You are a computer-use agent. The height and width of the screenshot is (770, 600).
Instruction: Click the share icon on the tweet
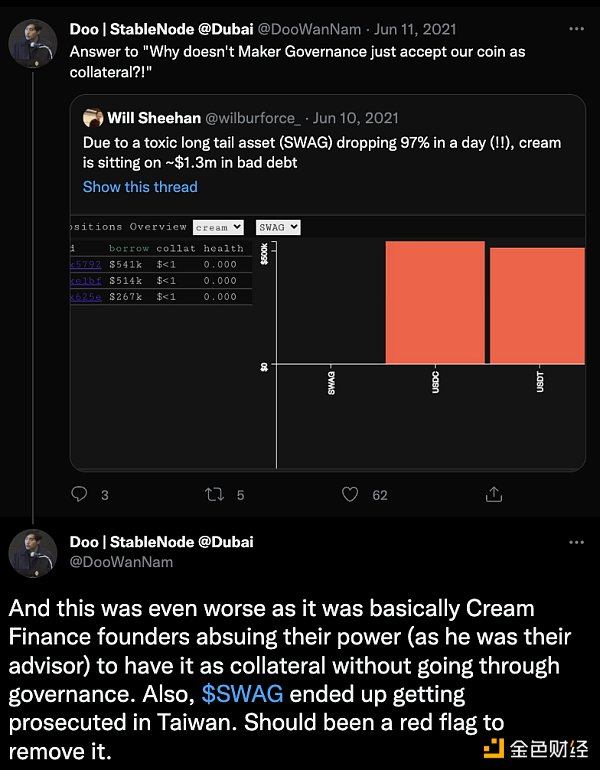[493, 494]
